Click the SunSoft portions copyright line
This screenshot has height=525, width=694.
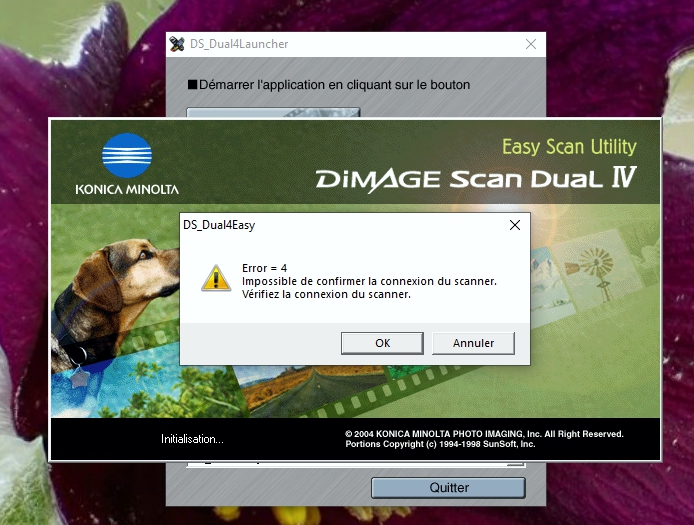point(440,444)
